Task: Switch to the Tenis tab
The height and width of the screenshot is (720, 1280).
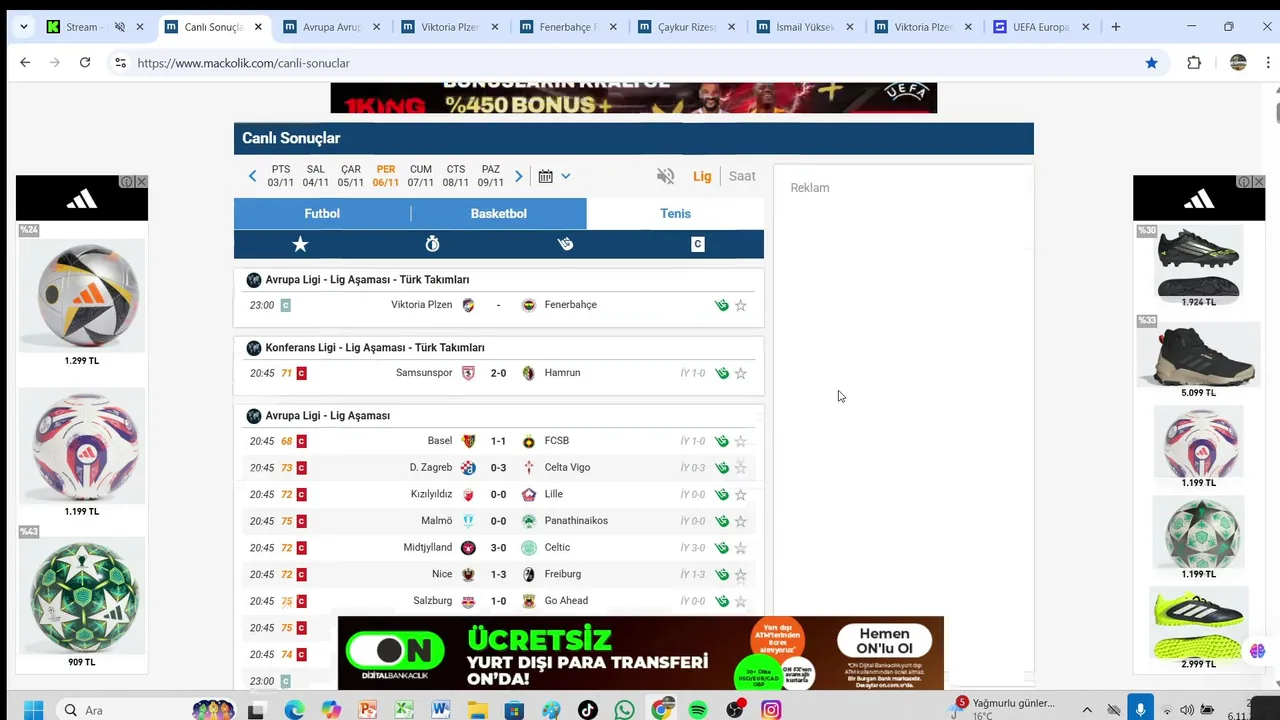Action: [675, 214]
